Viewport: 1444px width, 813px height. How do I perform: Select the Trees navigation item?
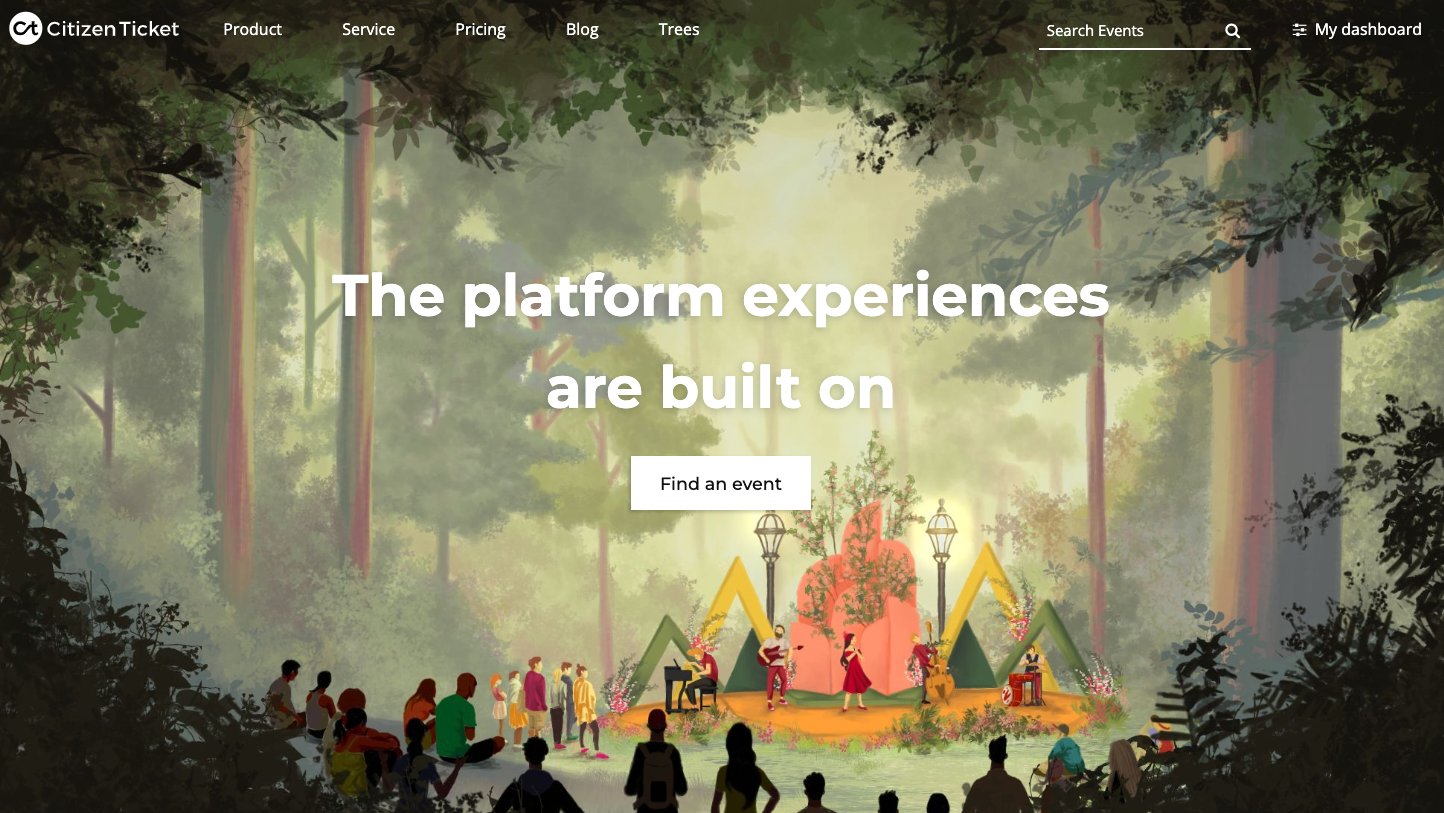pos(679,29)
